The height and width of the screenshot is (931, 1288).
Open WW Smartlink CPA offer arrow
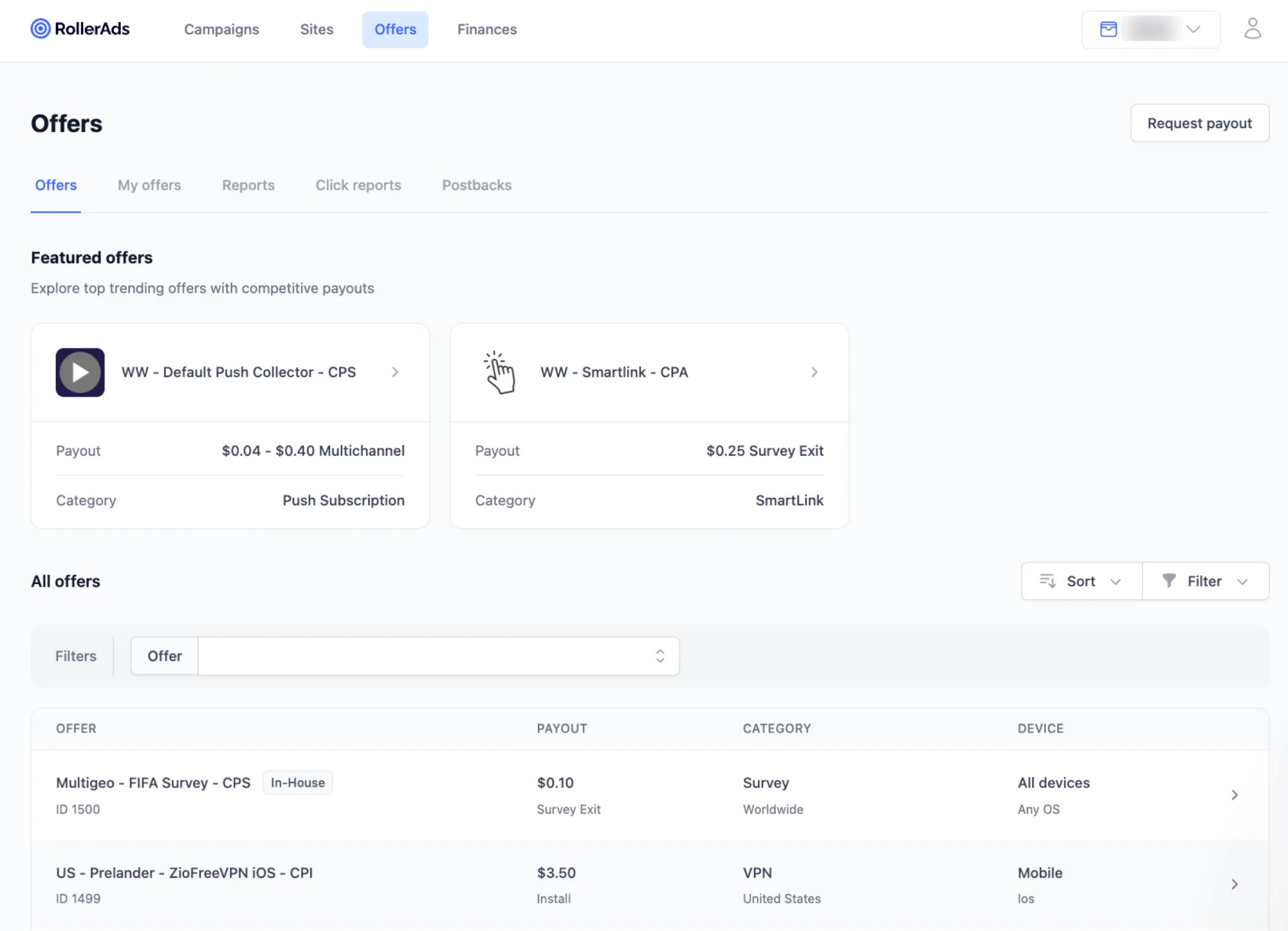pos(814,372)
